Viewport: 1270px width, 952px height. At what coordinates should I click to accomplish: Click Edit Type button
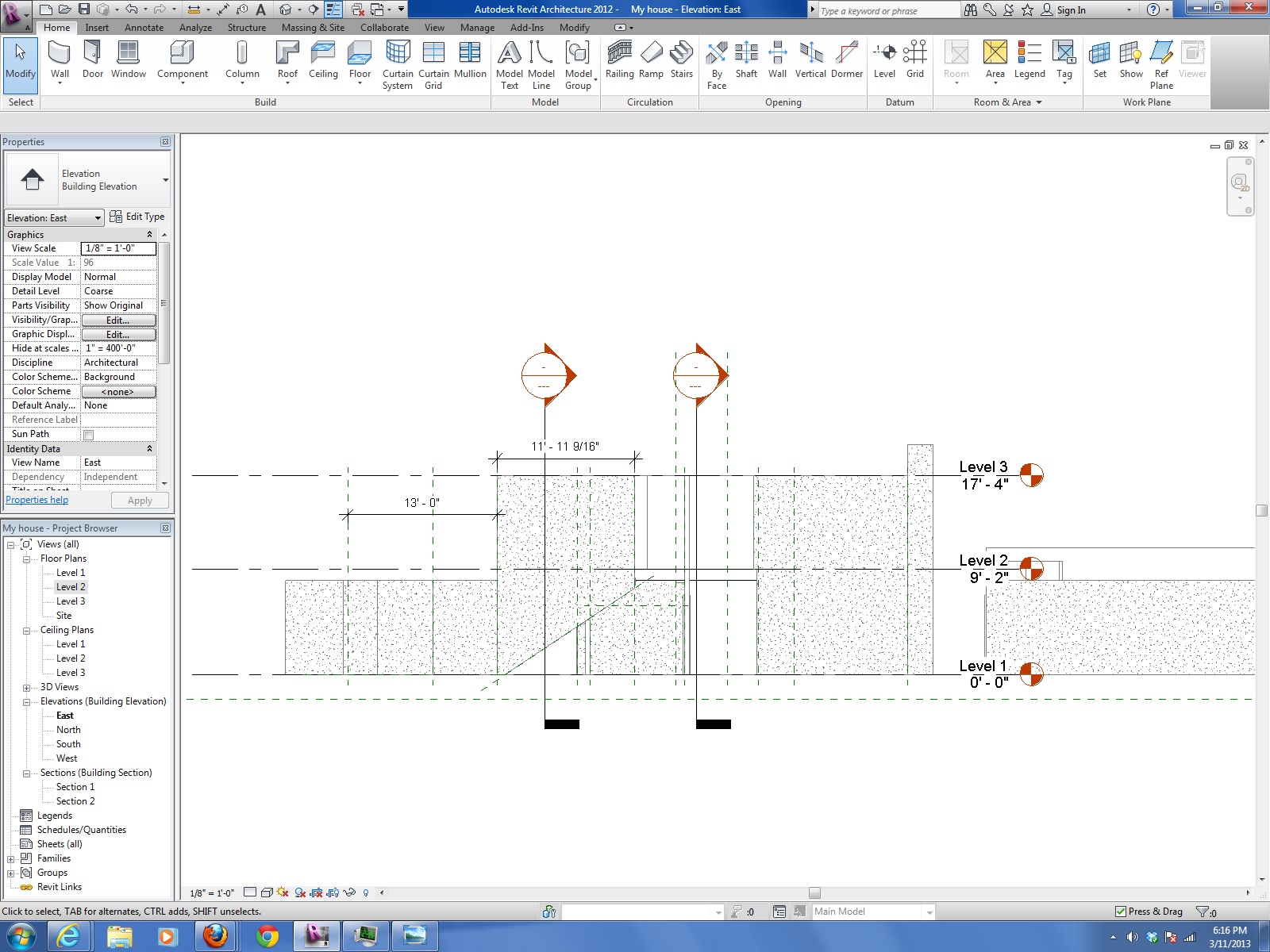[x=137, y=217]
